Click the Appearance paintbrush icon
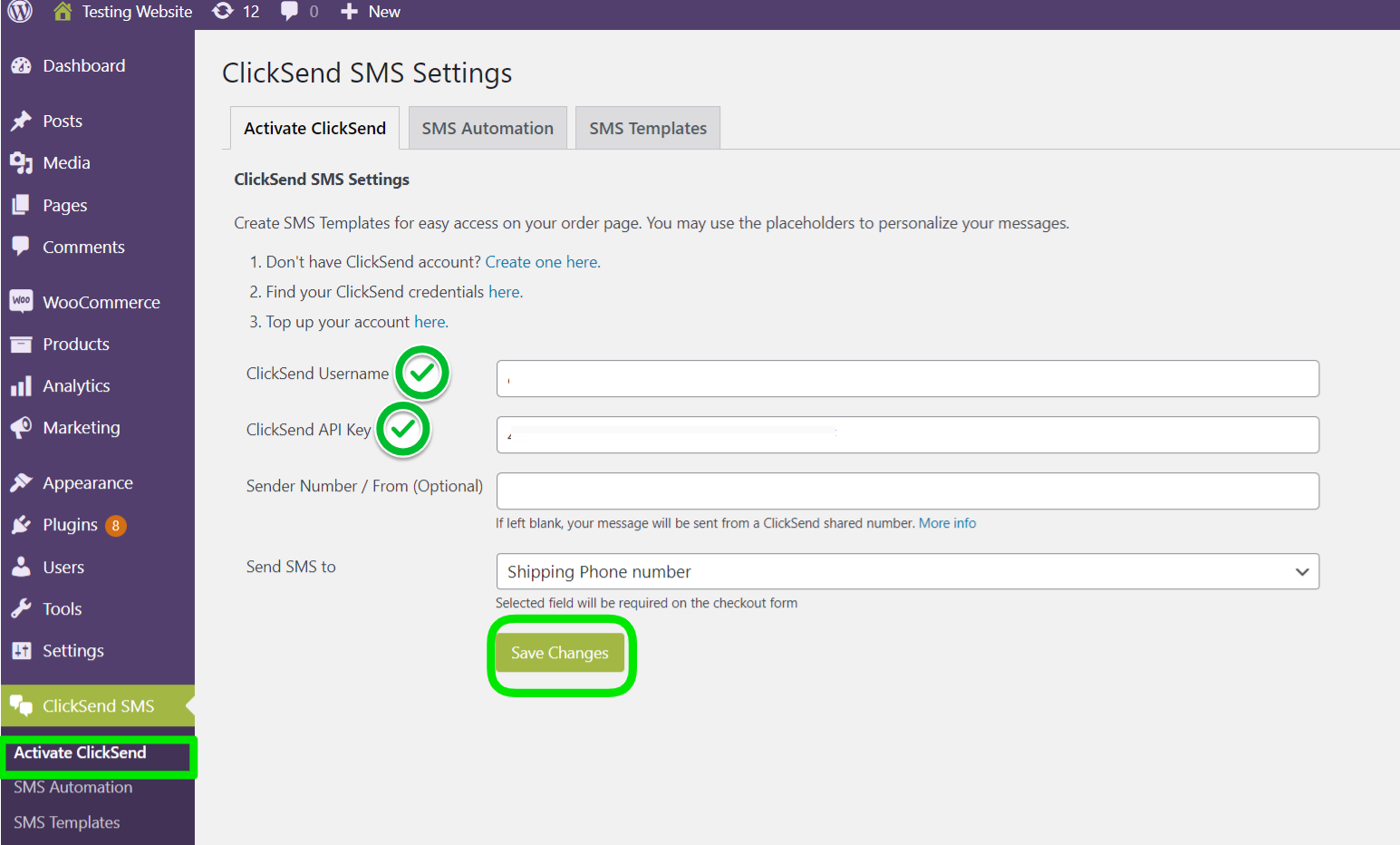This screenshot has width=1400, height=845. pyautogui.click(x=21, y=482)
